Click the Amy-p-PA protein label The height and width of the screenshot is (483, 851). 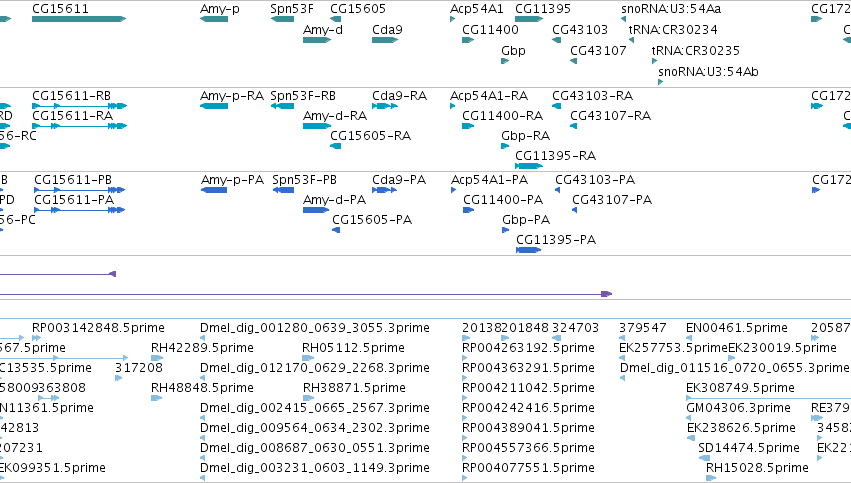tap(232, 180)
